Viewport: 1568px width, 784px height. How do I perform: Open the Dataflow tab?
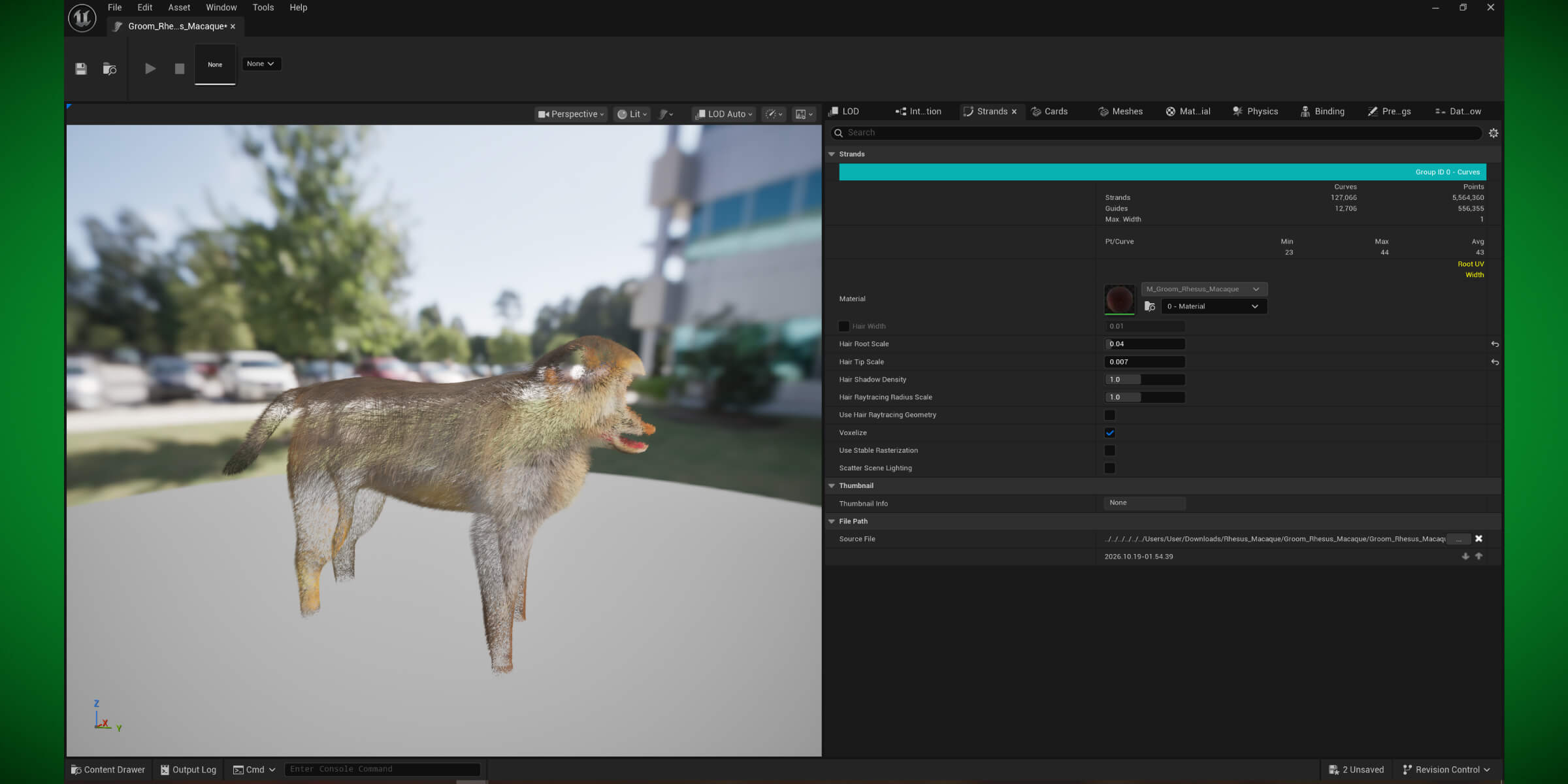[1458, 111]
